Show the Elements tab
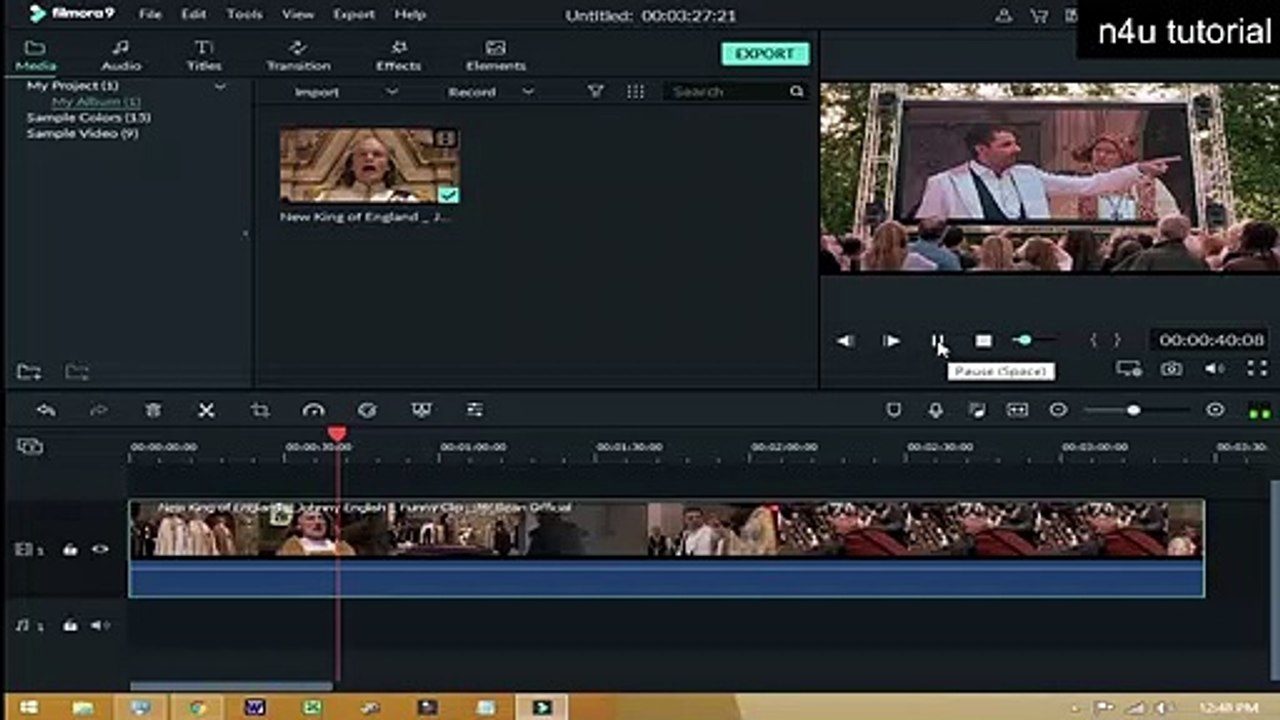This screenshot has width=1280, height=720. (x=495, y=56)
